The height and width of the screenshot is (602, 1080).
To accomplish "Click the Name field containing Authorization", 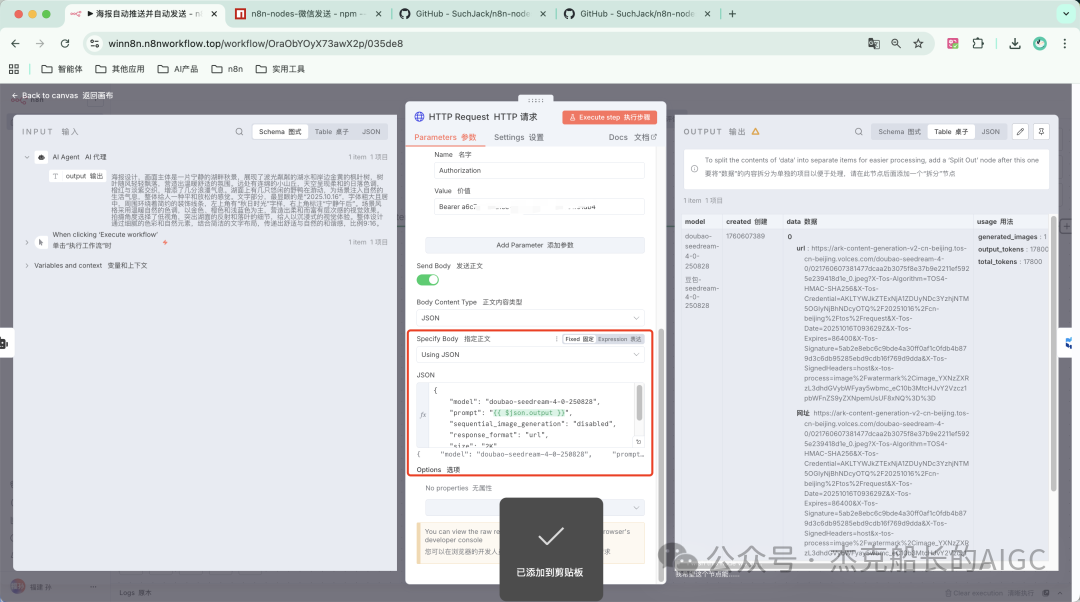I will 539,170.
